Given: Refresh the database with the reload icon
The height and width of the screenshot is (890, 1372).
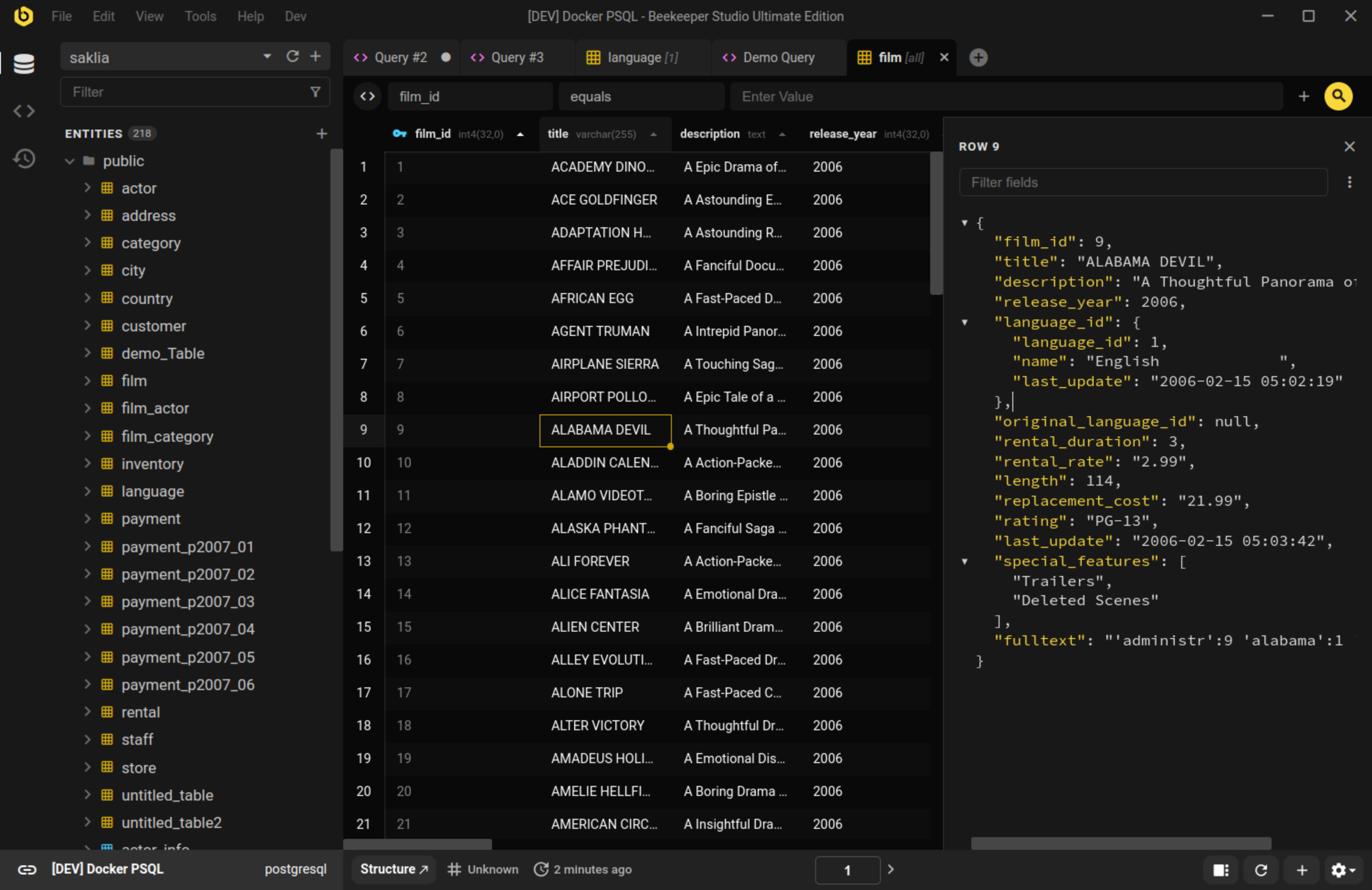Looking at the screenshot, I should coord(293,57).
